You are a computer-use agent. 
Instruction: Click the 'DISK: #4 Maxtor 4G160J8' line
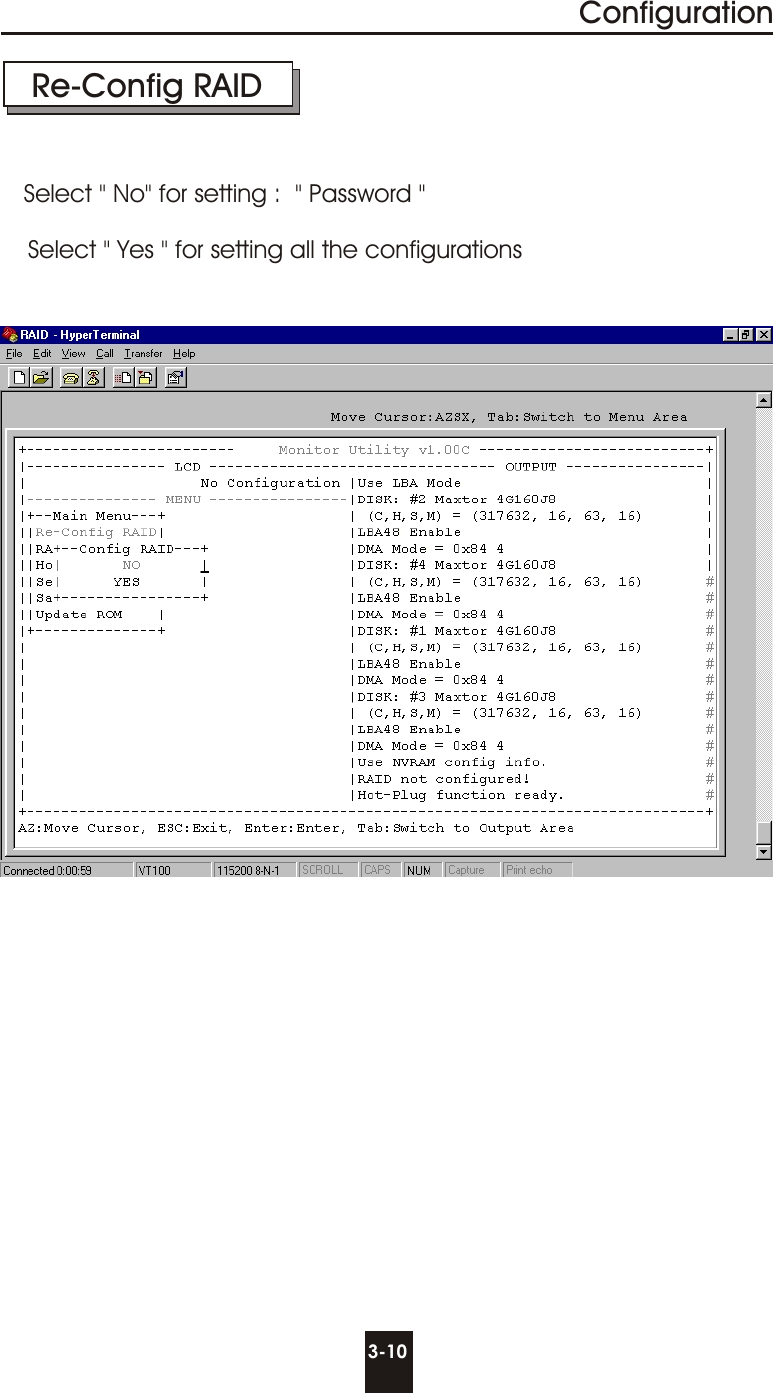pyautogui.click(x=457, y=565)
